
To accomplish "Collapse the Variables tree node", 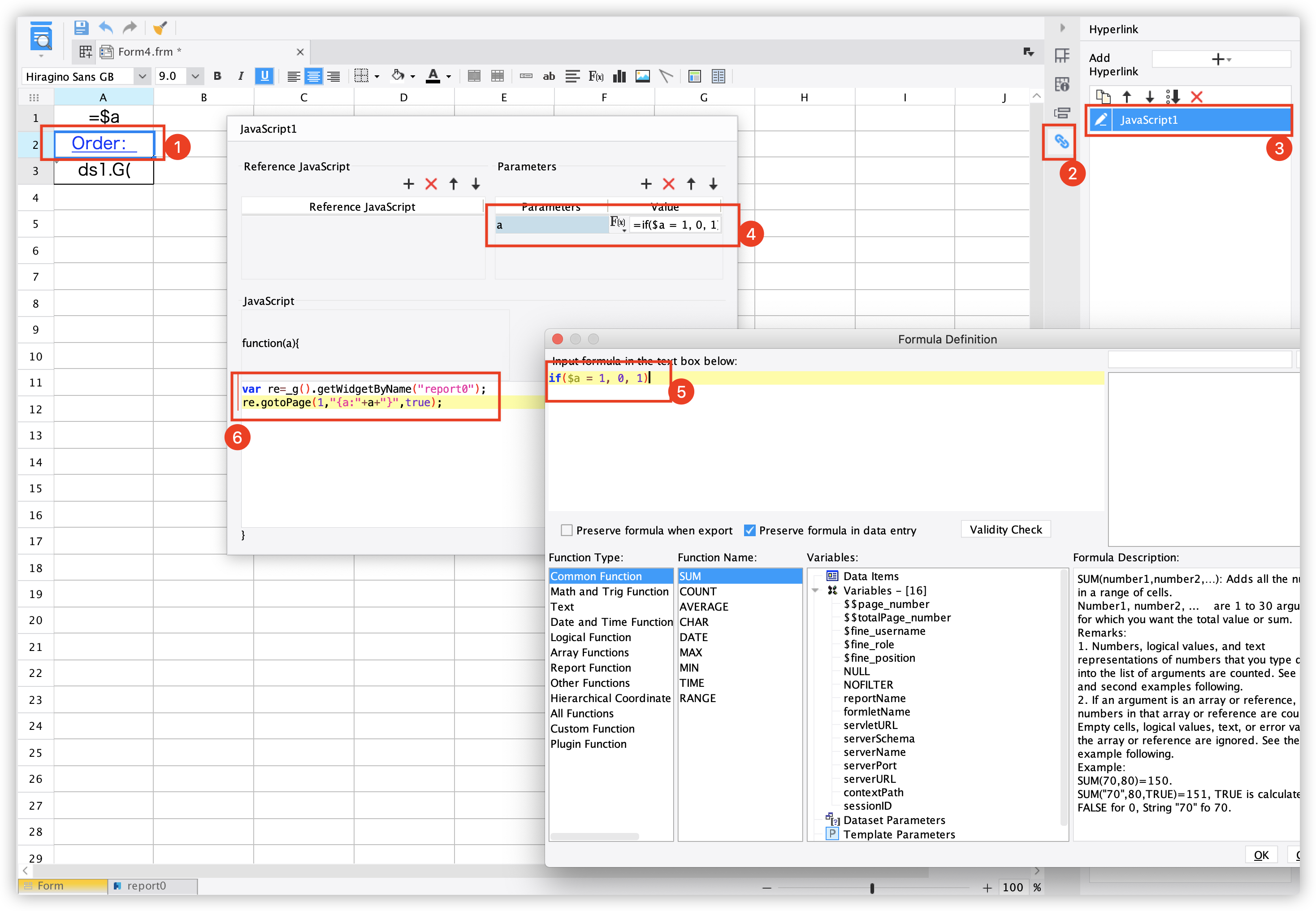I will [x=816, y=591].
